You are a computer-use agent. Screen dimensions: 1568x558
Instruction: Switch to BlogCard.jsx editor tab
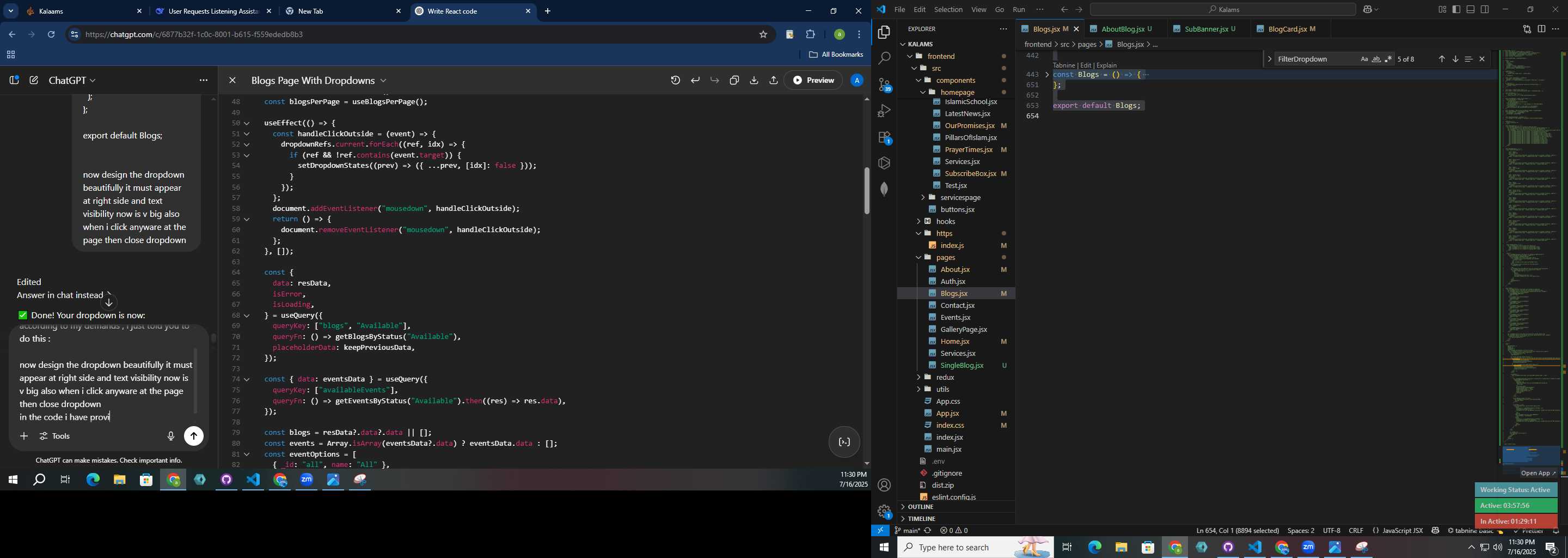1290,29
